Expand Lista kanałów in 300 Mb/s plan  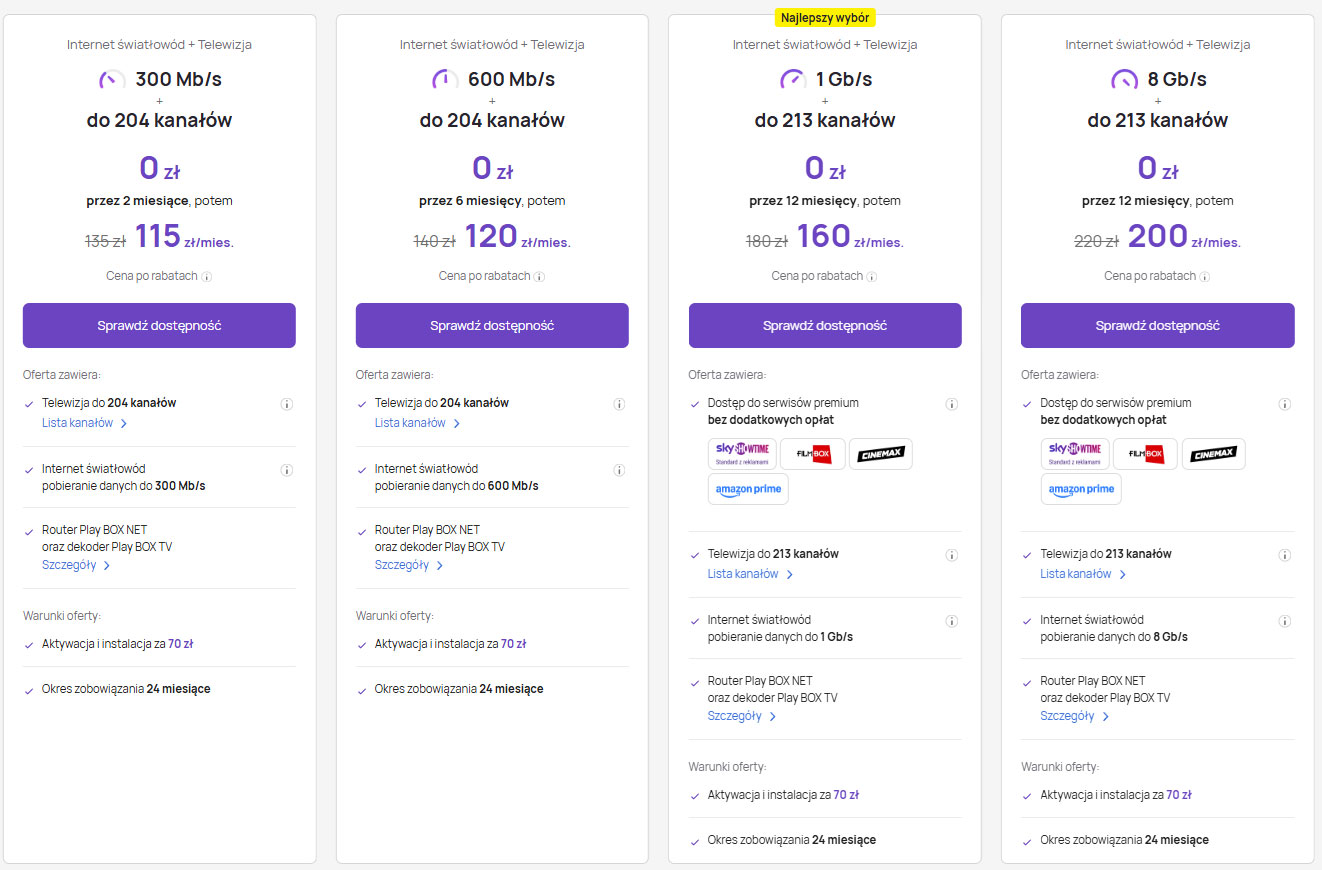[x=84, y=423]
